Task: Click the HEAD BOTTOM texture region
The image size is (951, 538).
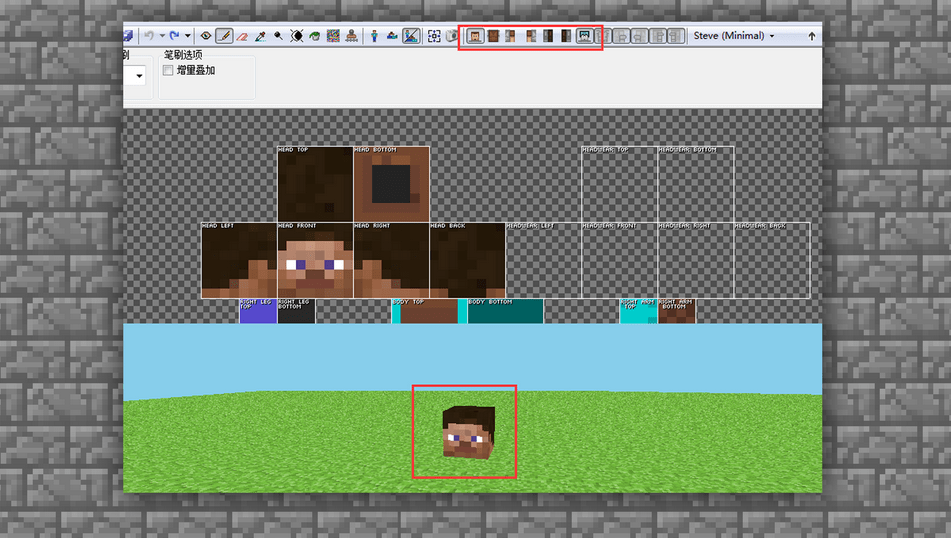Action: click(392, 184)
